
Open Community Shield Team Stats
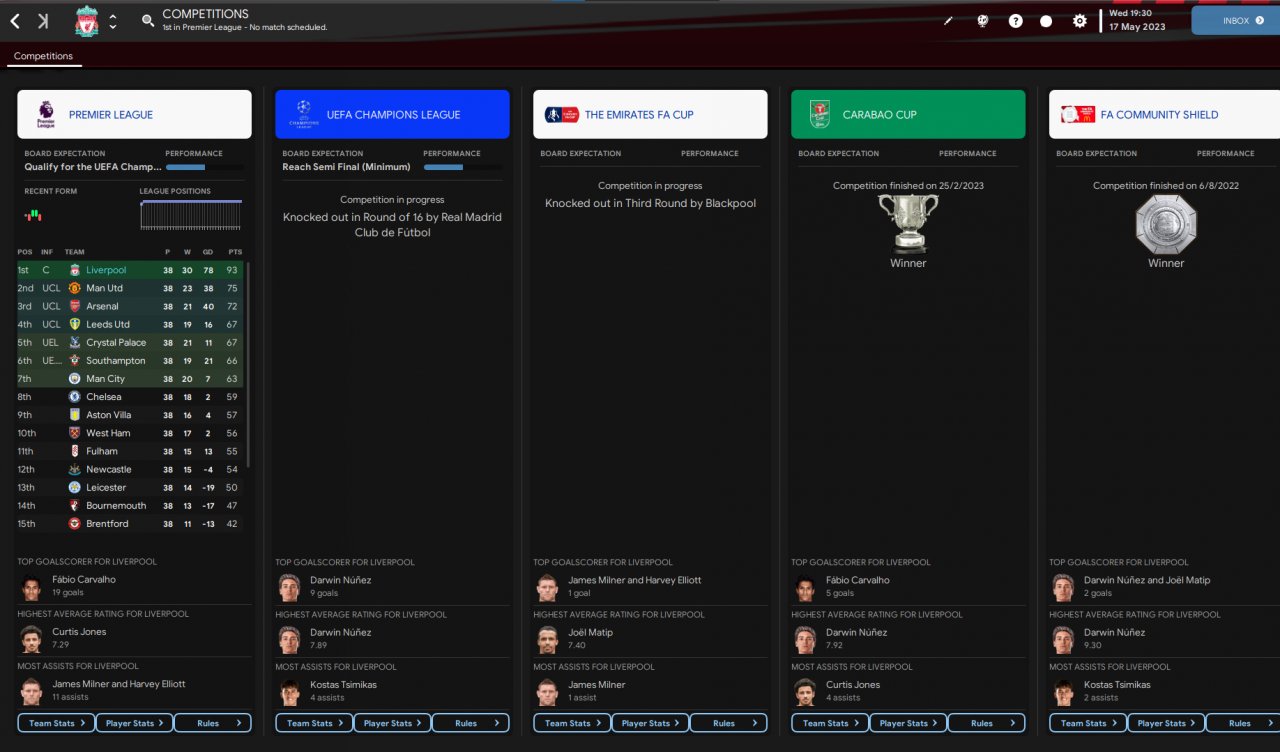1088,723
